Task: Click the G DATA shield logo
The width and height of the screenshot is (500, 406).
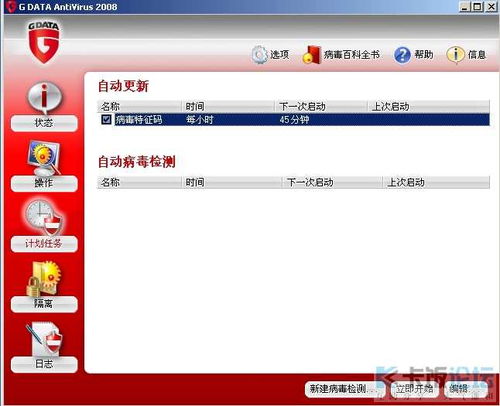Action: tap(44, 42)
